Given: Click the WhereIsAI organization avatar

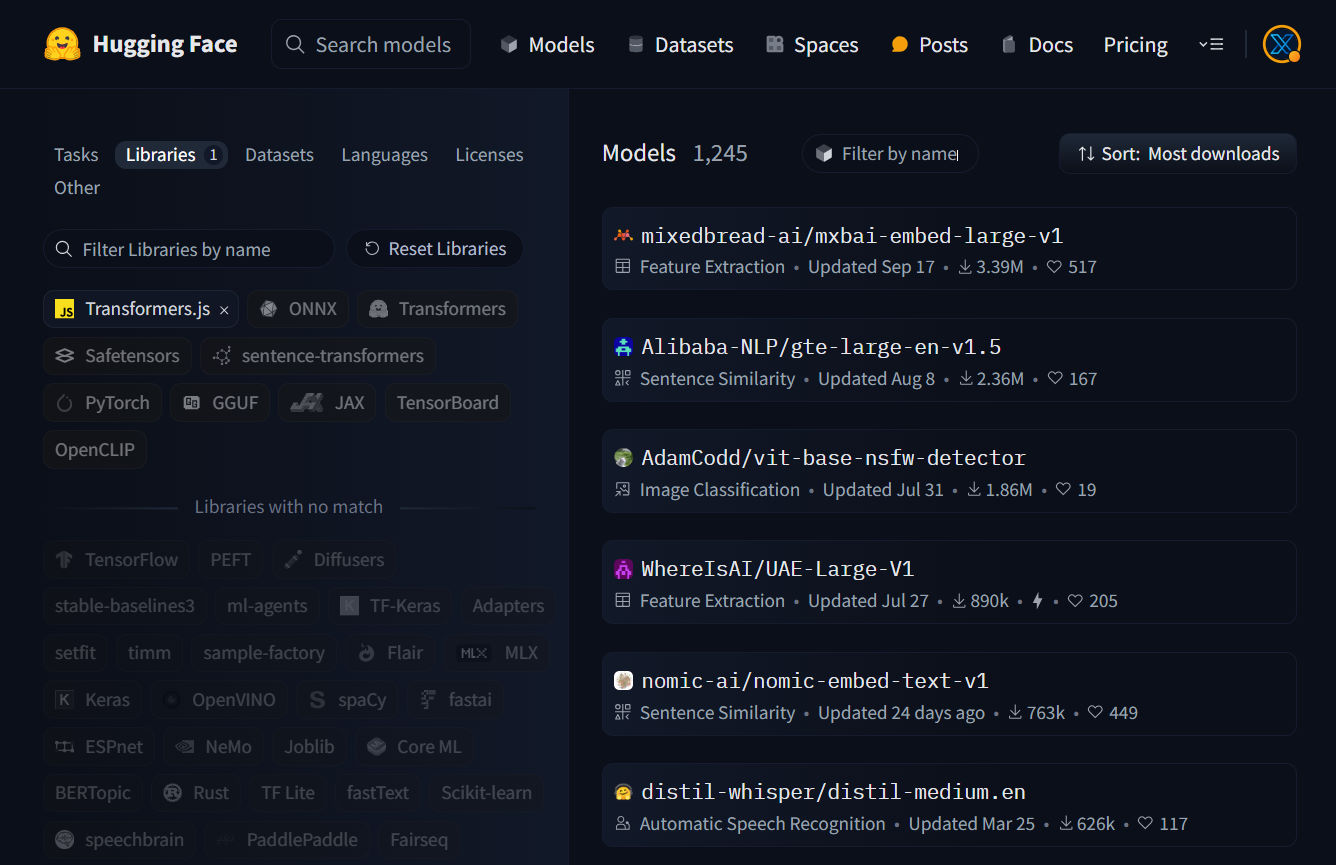Looking at the screenshot, I should point(623,569).
